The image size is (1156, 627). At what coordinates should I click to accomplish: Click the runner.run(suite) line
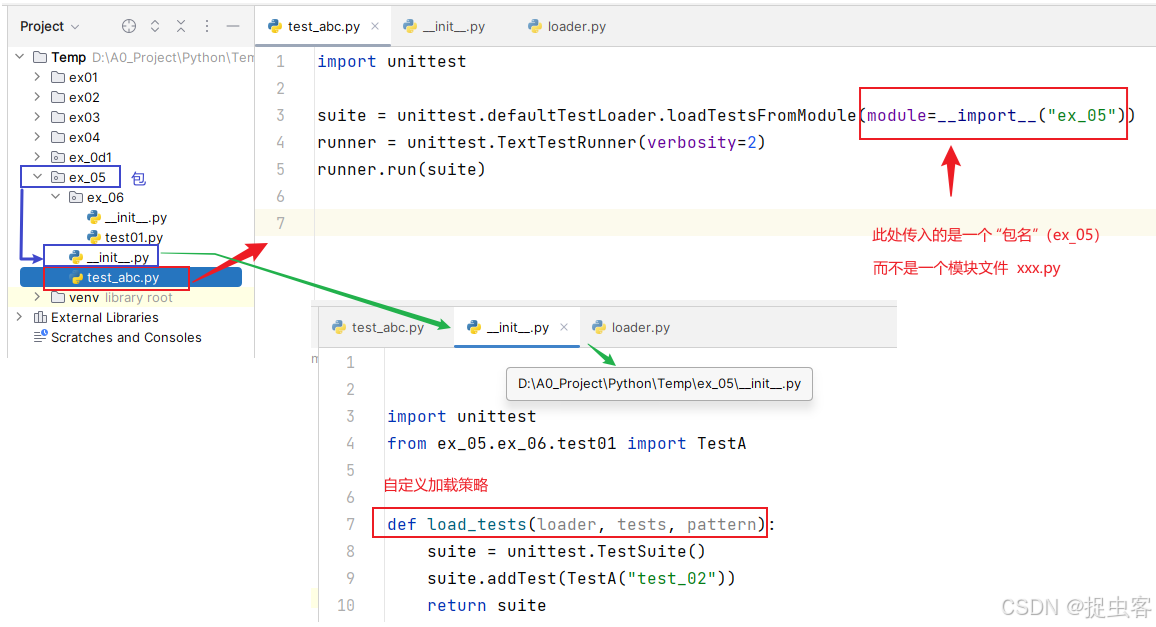tap(401, 170)
